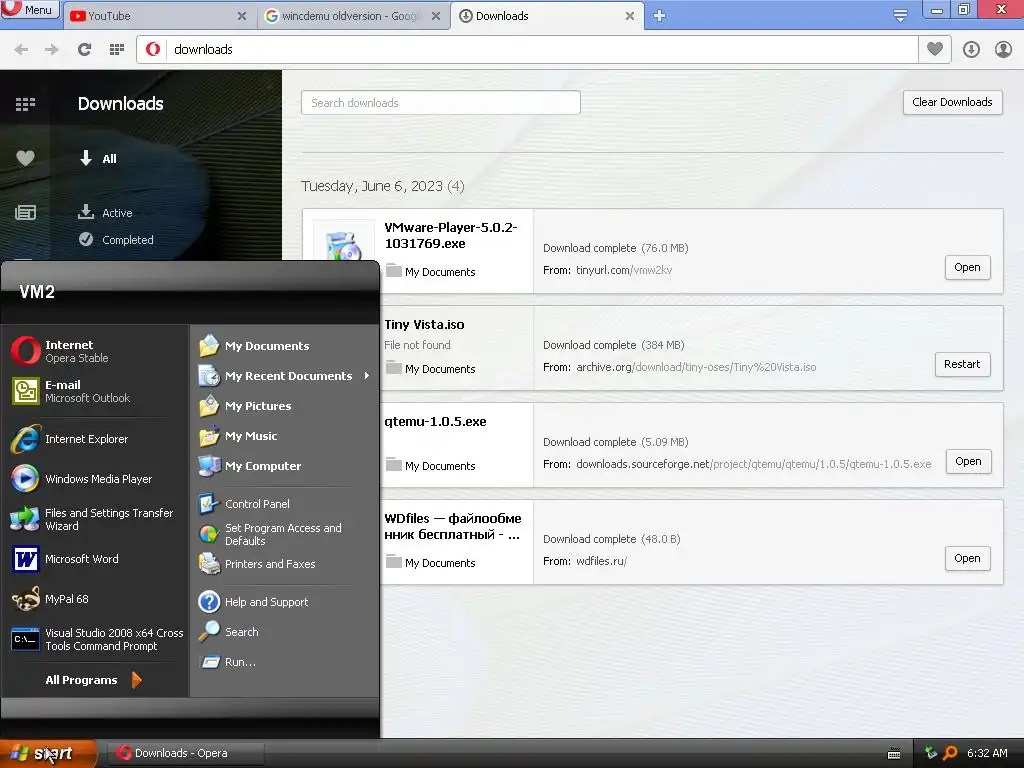Screen dimensions: 1024x768
Task: Launch Windows Media Player
Action: (97, 479)
